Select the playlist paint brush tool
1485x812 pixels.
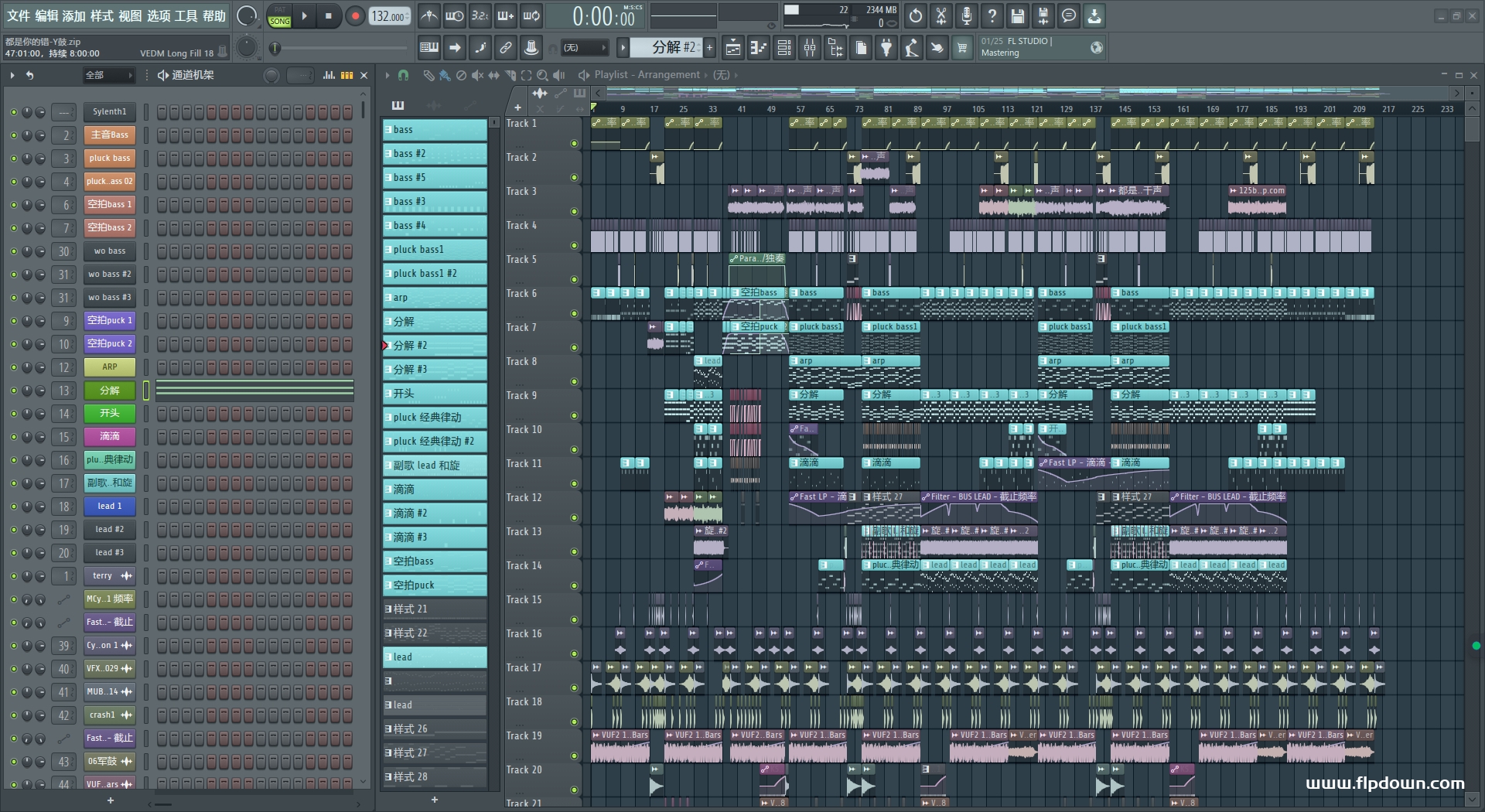pyautogui.click(x=445, y=75)
